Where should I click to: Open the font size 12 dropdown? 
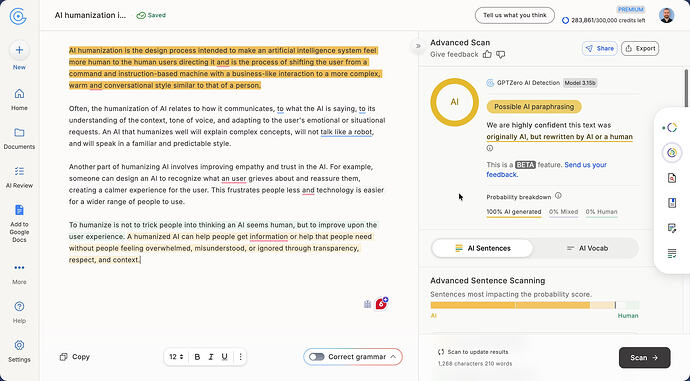176,357
